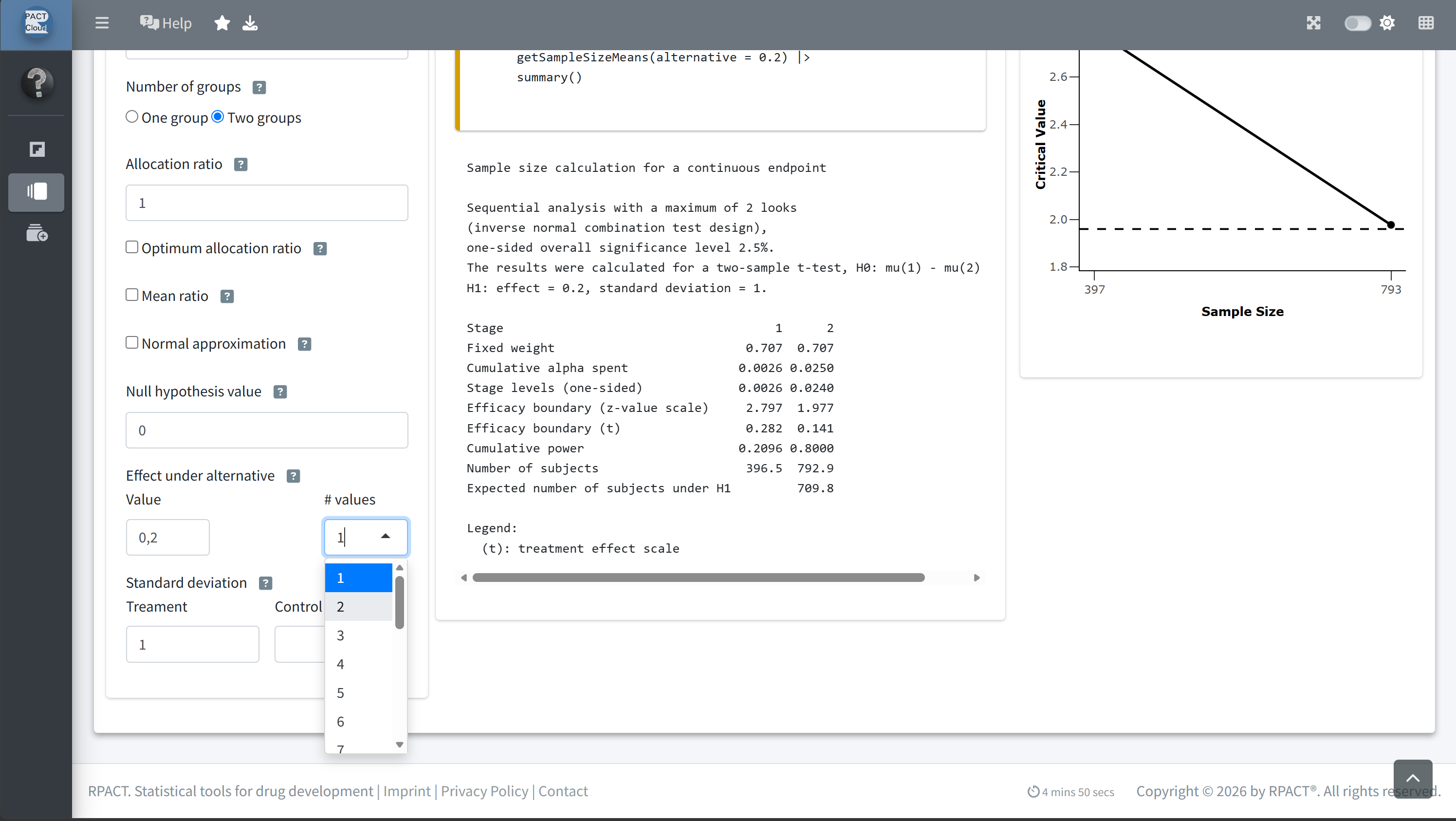1456x821 pixels.
Task: Open help for Normal approximation
Action: 305,344
